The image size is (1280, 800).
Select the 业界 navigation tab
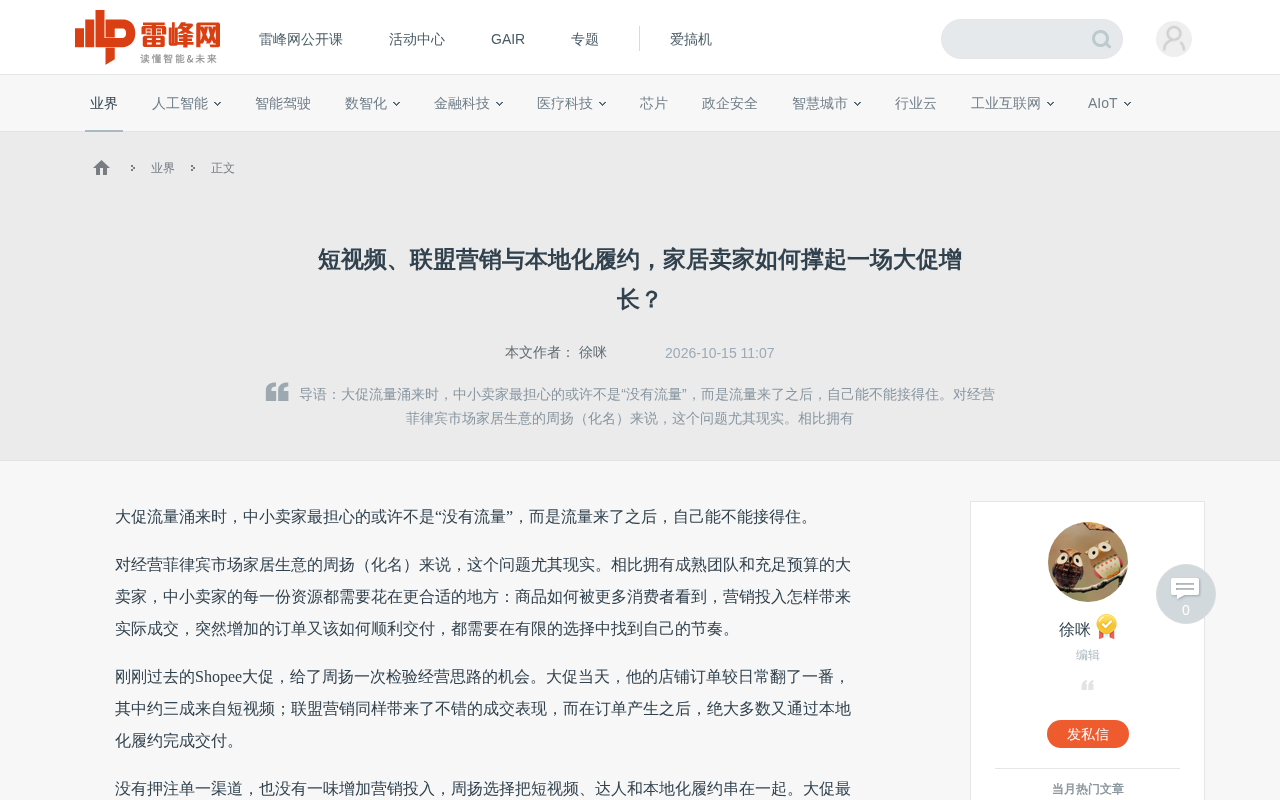coord(104,103)
